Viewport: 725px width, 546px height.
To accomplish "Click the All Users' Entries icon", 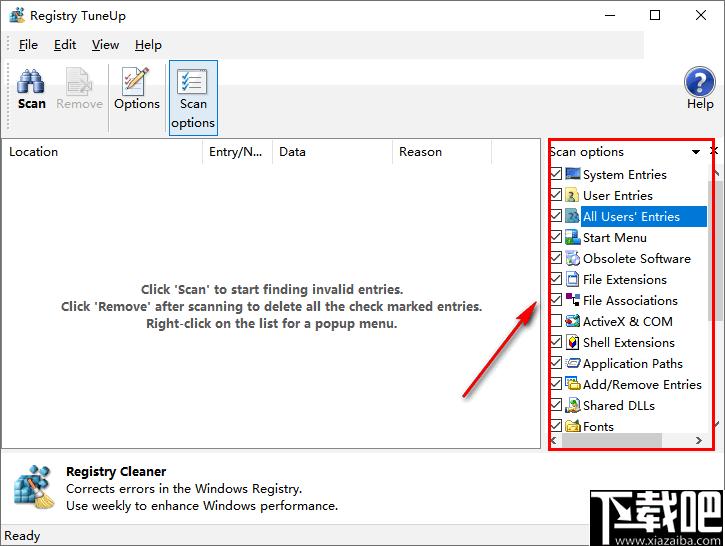I will pos(572,216).
